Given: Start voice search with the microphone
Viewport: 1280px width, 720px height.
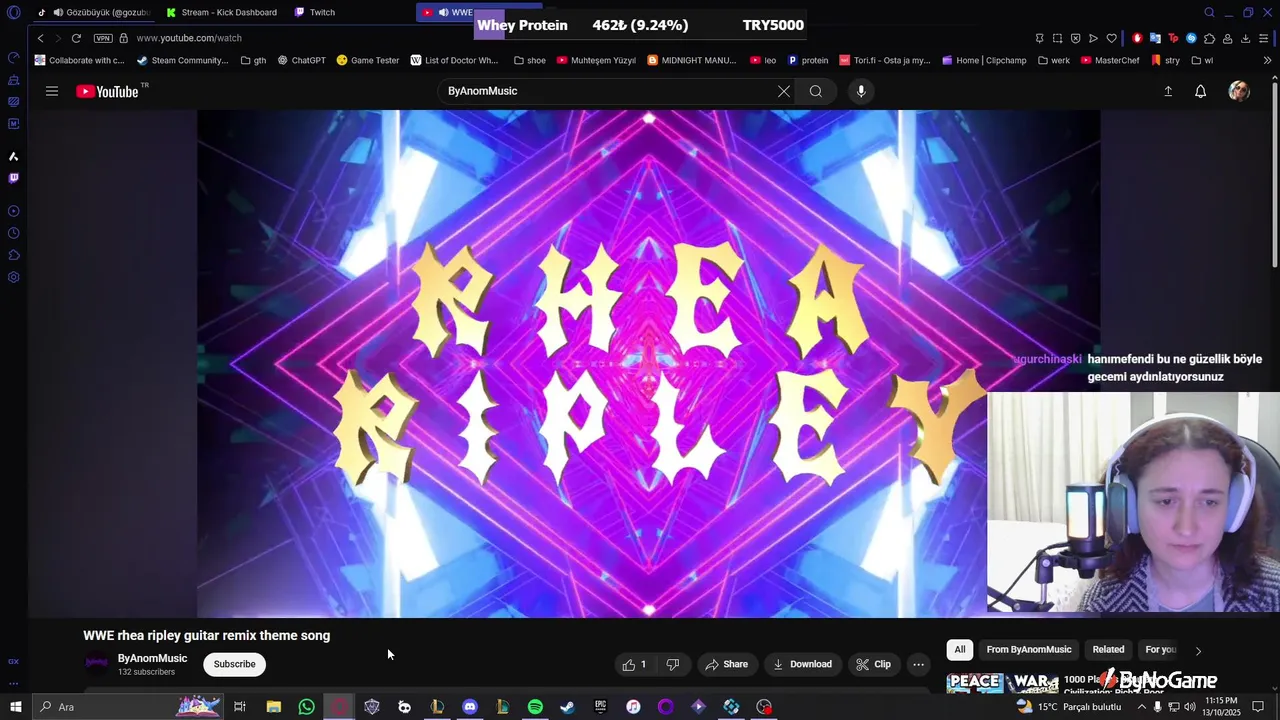Looking at the screenshot, I should coord(861,91).
